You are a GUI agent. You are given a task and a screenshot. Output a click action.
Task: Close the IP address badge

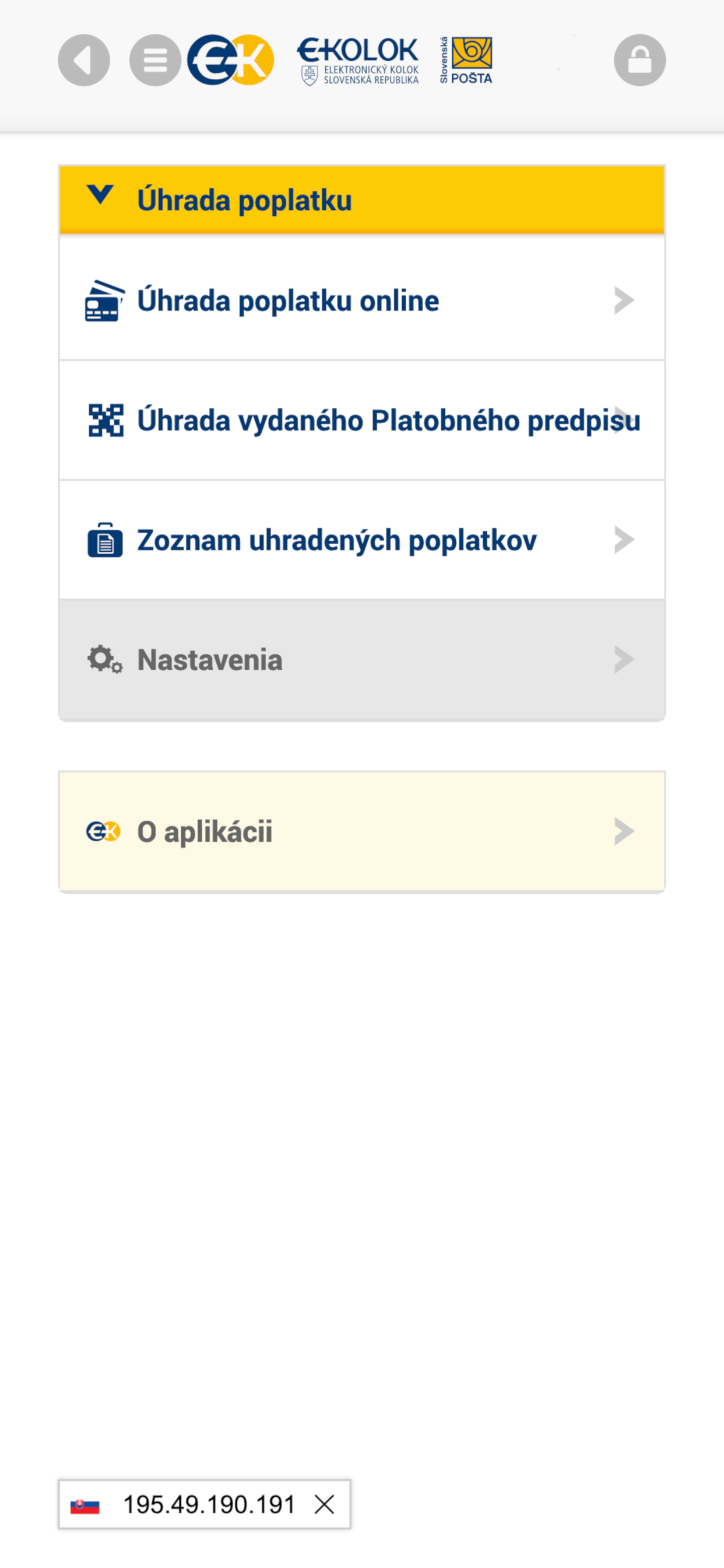point(324,1504)
